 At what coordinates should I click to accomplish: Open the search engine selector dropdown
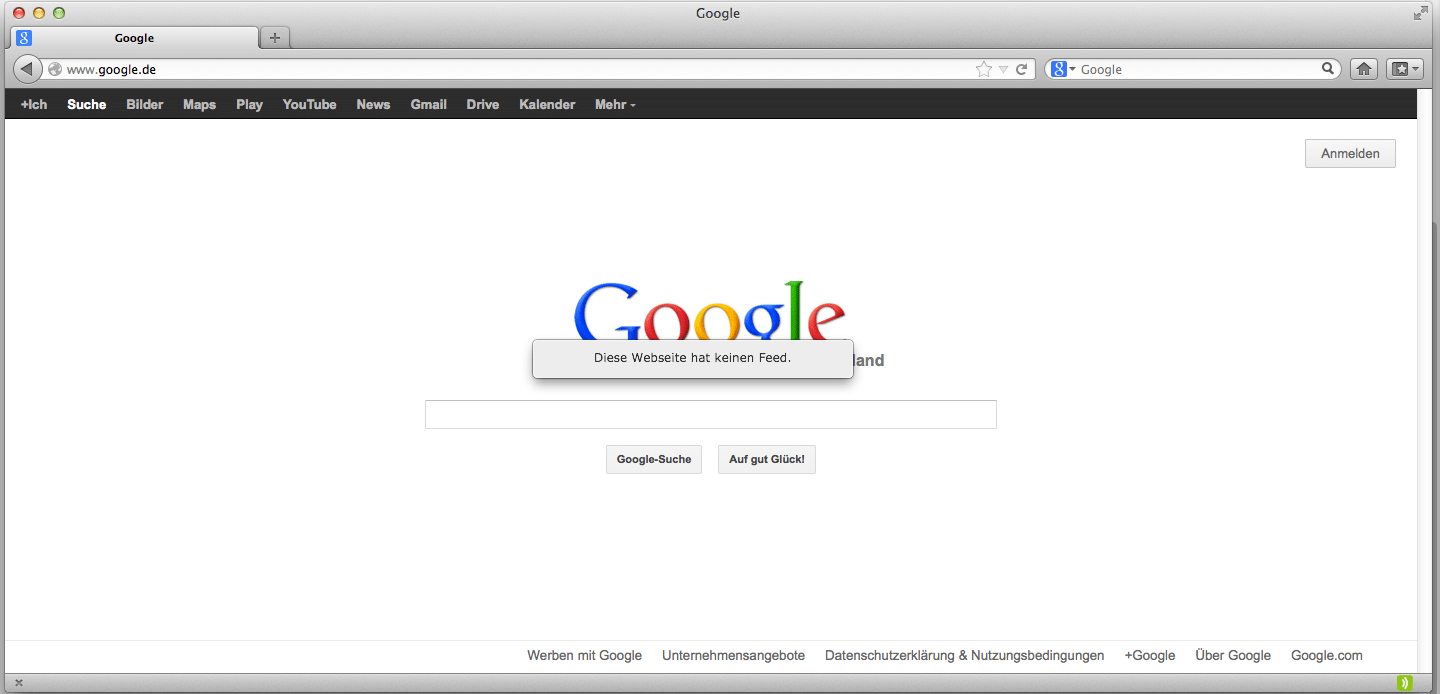(x=1063, y=69)
